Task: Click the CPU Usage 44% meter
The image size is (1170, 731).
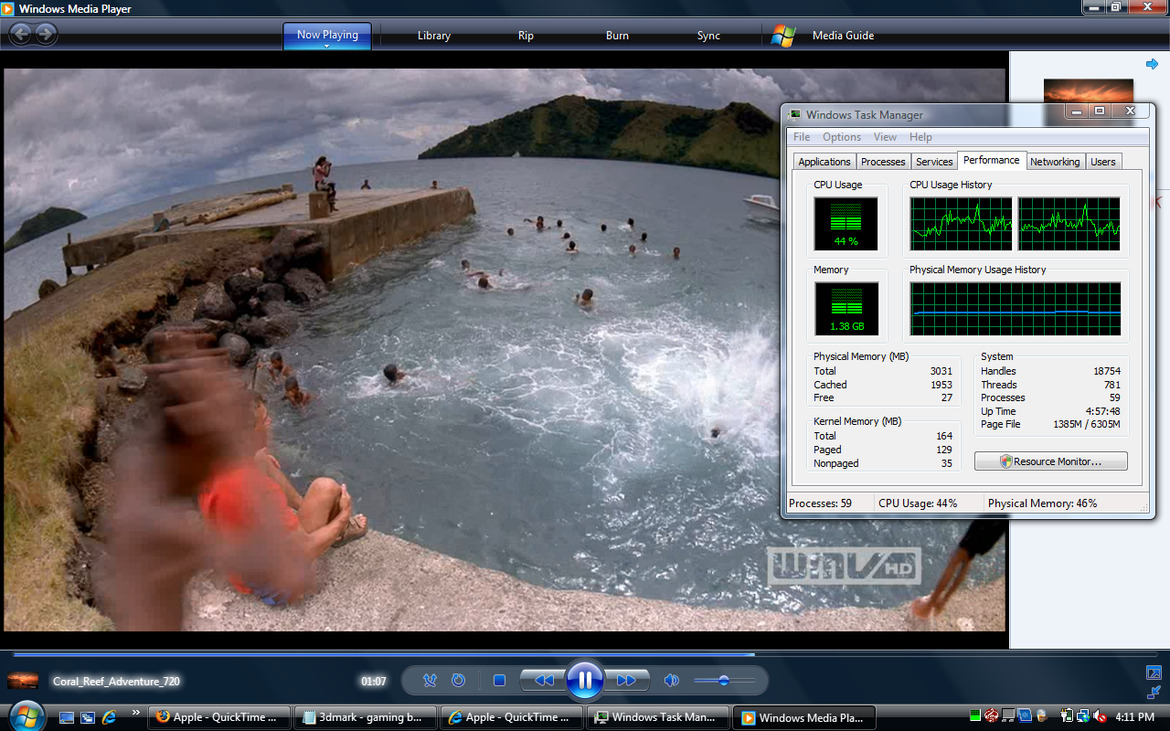Action: [845, 223]
